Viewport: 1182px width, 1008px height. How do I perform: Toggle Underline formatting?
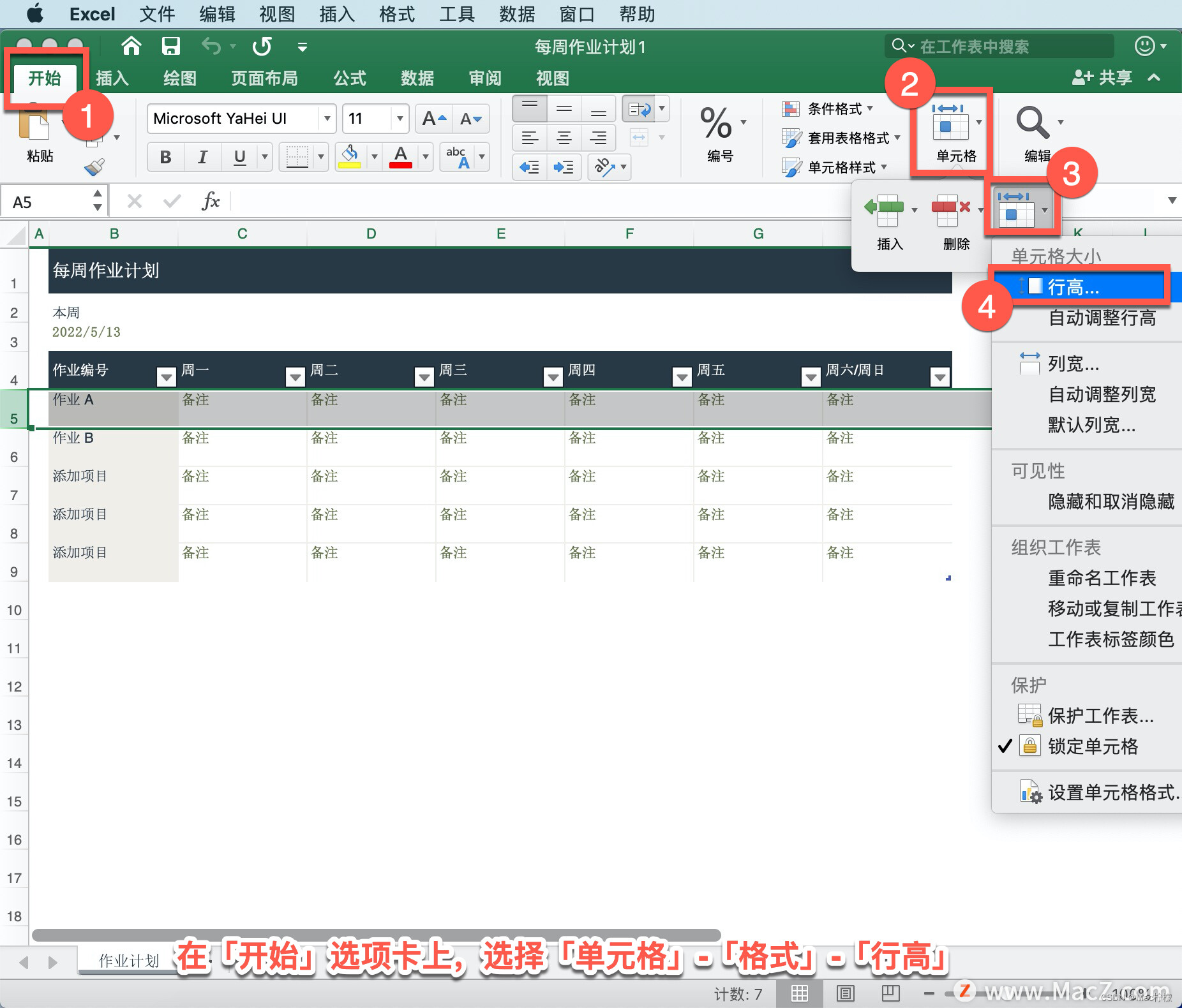point(240,157)
